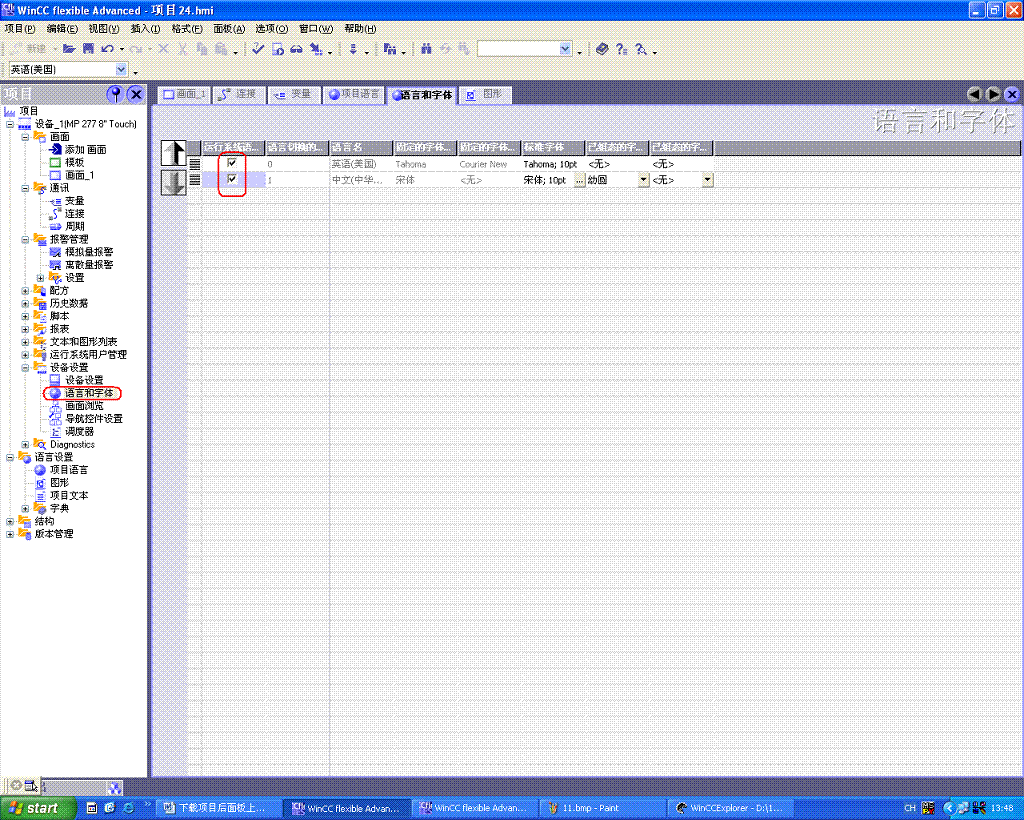Screen dimensions: 1024x820
Task: Select the Courier New font cell
Action: pyautogui.click(x=487, y=164)
